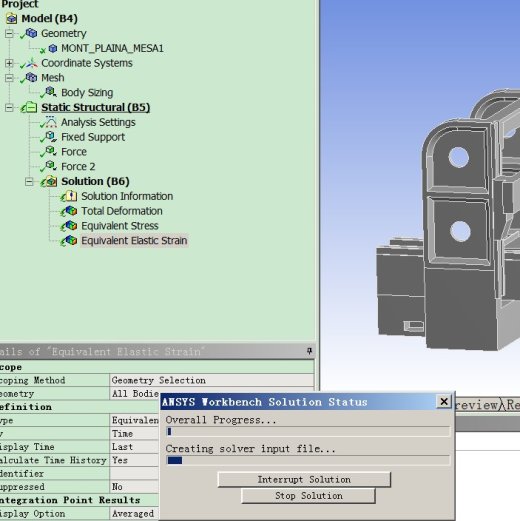Click the Overall Progress bar

click(x=308, y=432)
